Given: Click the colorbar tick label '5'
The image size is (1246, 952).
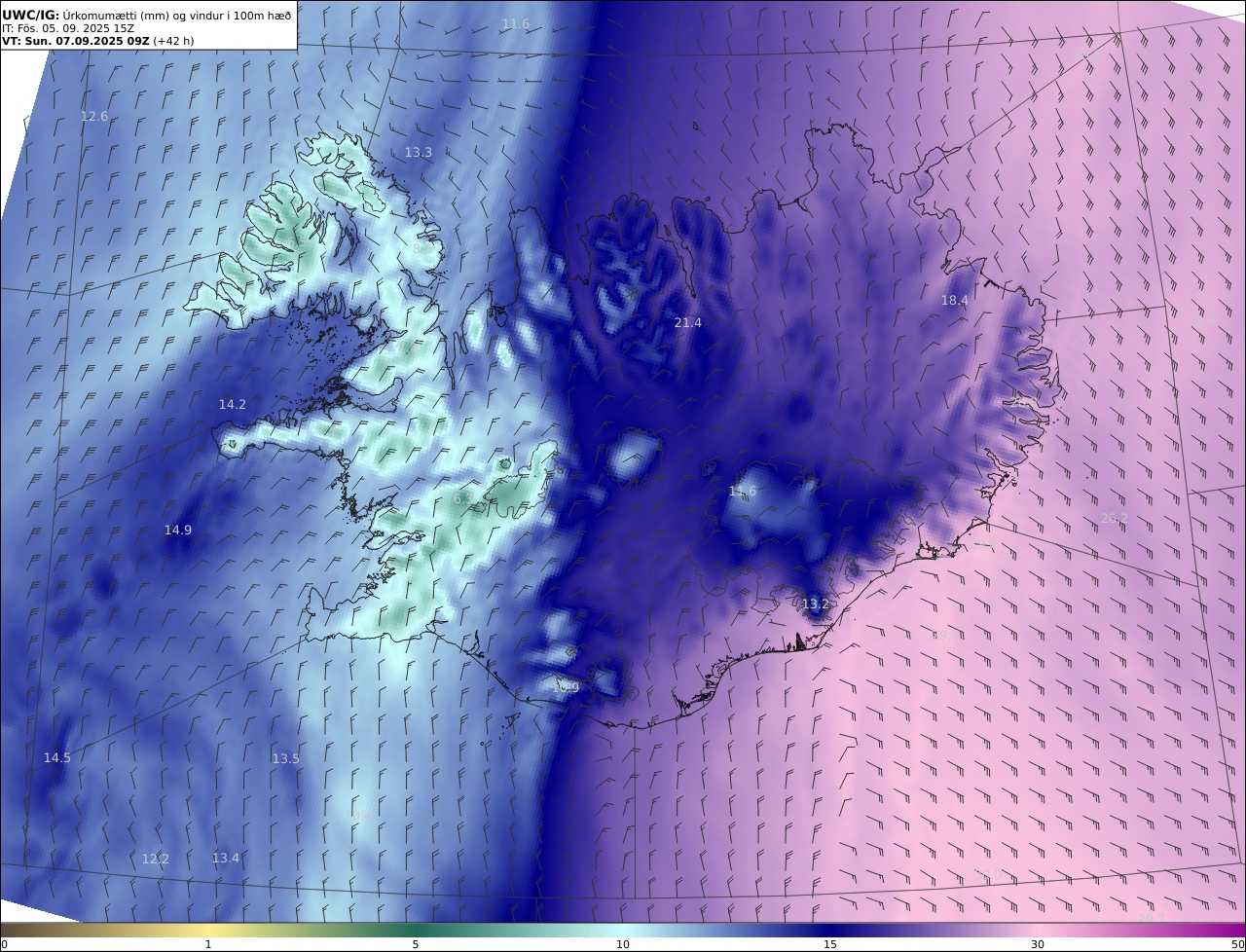Looking at the screenshot, I should [x=416, y=944].
